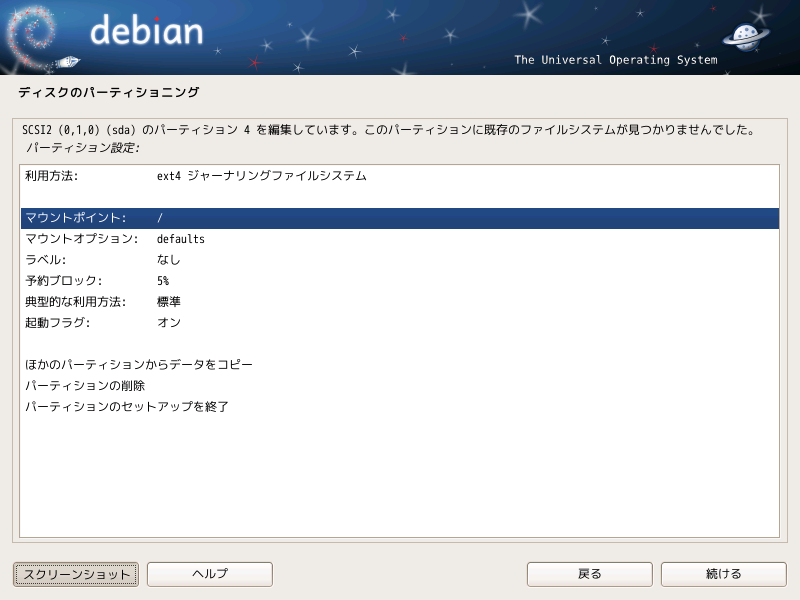Viewport: 800px width, 600px height.
Task: Choose パーティションのセットアップを終了
Action: (399, 406)
